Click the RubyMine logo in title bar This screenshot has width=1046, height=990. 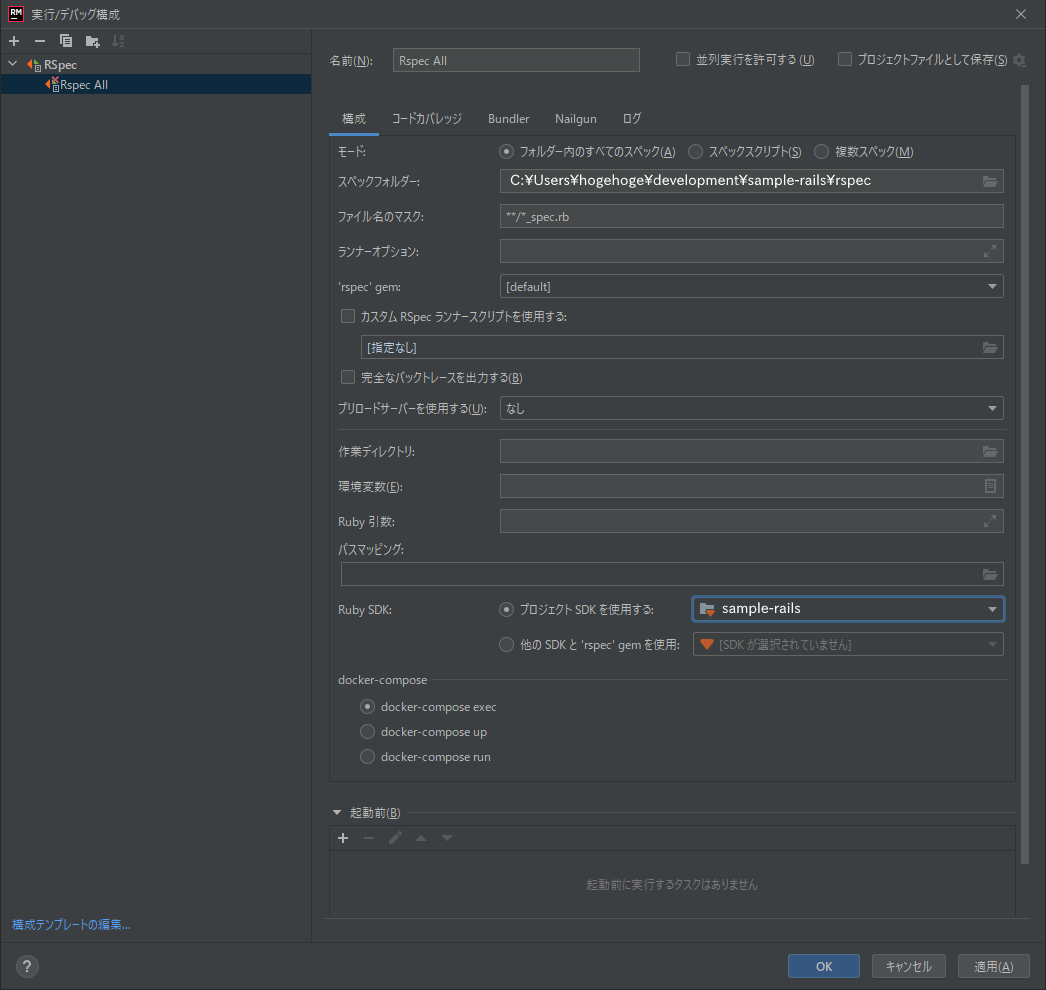coord(16,14)
